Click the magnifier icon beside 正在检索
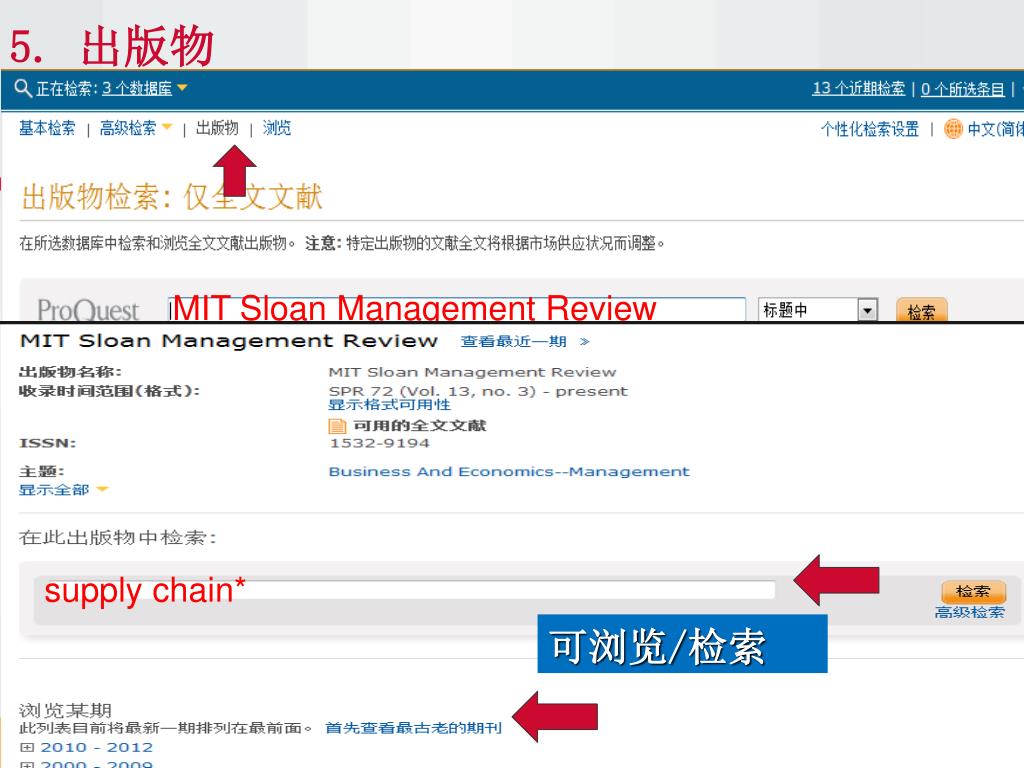1024x768 pixels. tap(23, 88)
